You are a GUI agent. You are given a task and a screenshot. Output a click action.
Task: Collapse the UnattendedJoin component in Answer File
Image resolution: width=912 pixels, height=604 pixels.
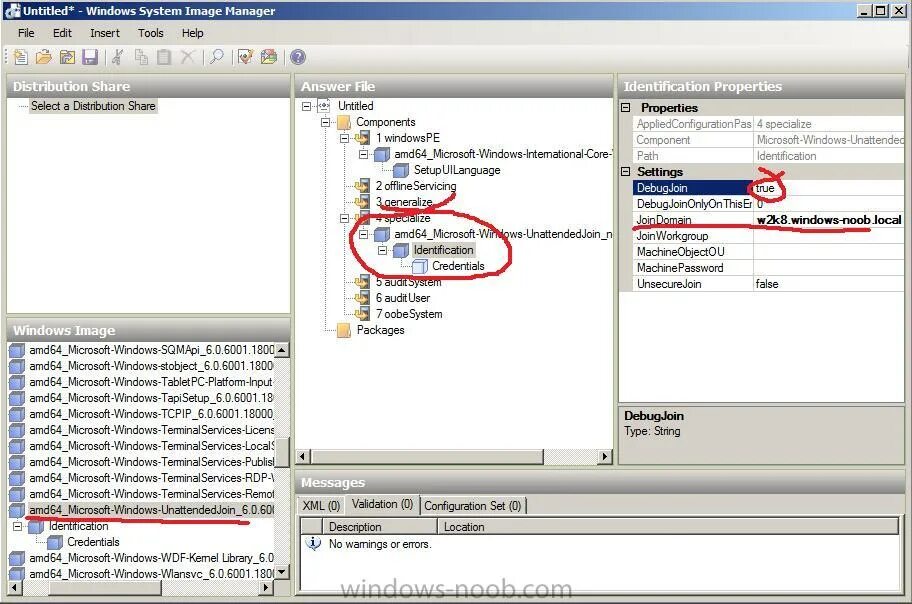coord(364,234)
